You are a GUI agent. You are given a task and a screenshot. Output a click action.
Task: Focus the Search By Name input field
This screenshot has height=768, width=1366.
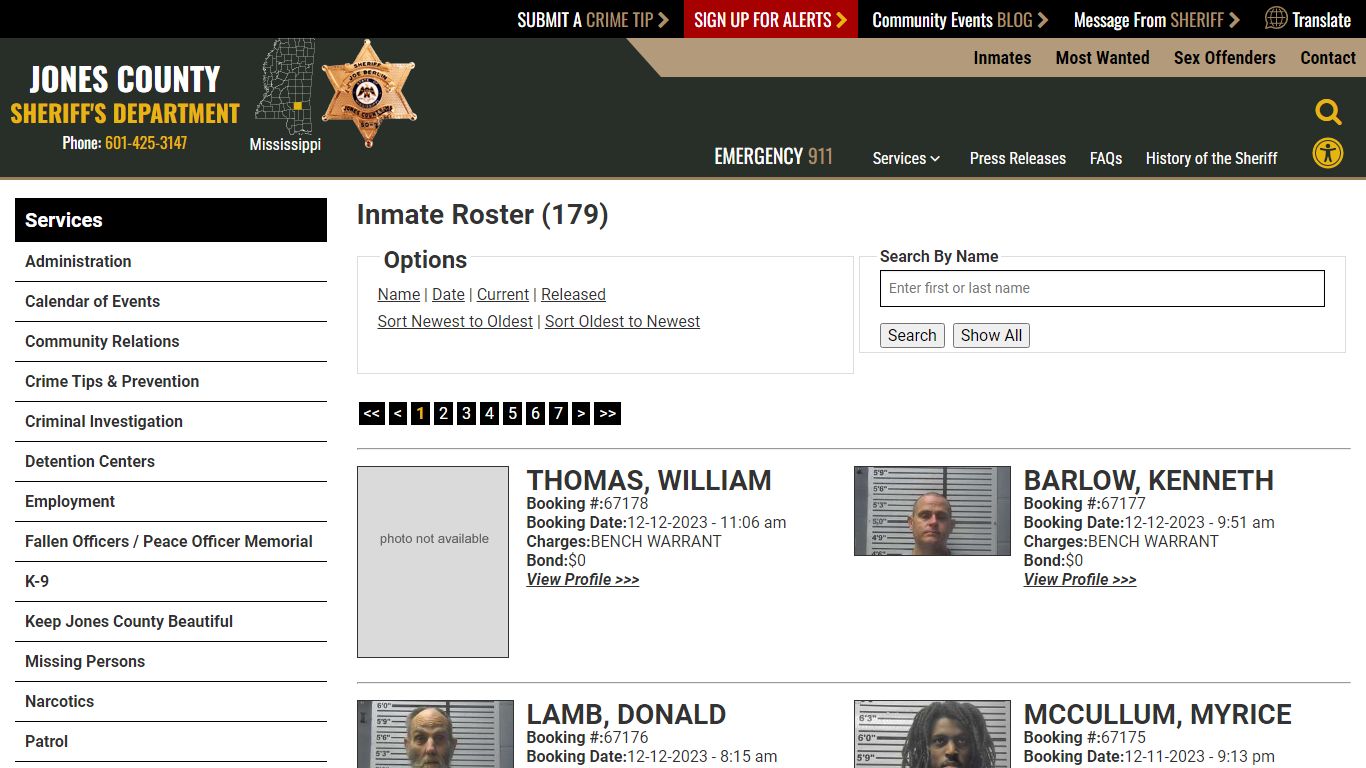point(1102,288)
